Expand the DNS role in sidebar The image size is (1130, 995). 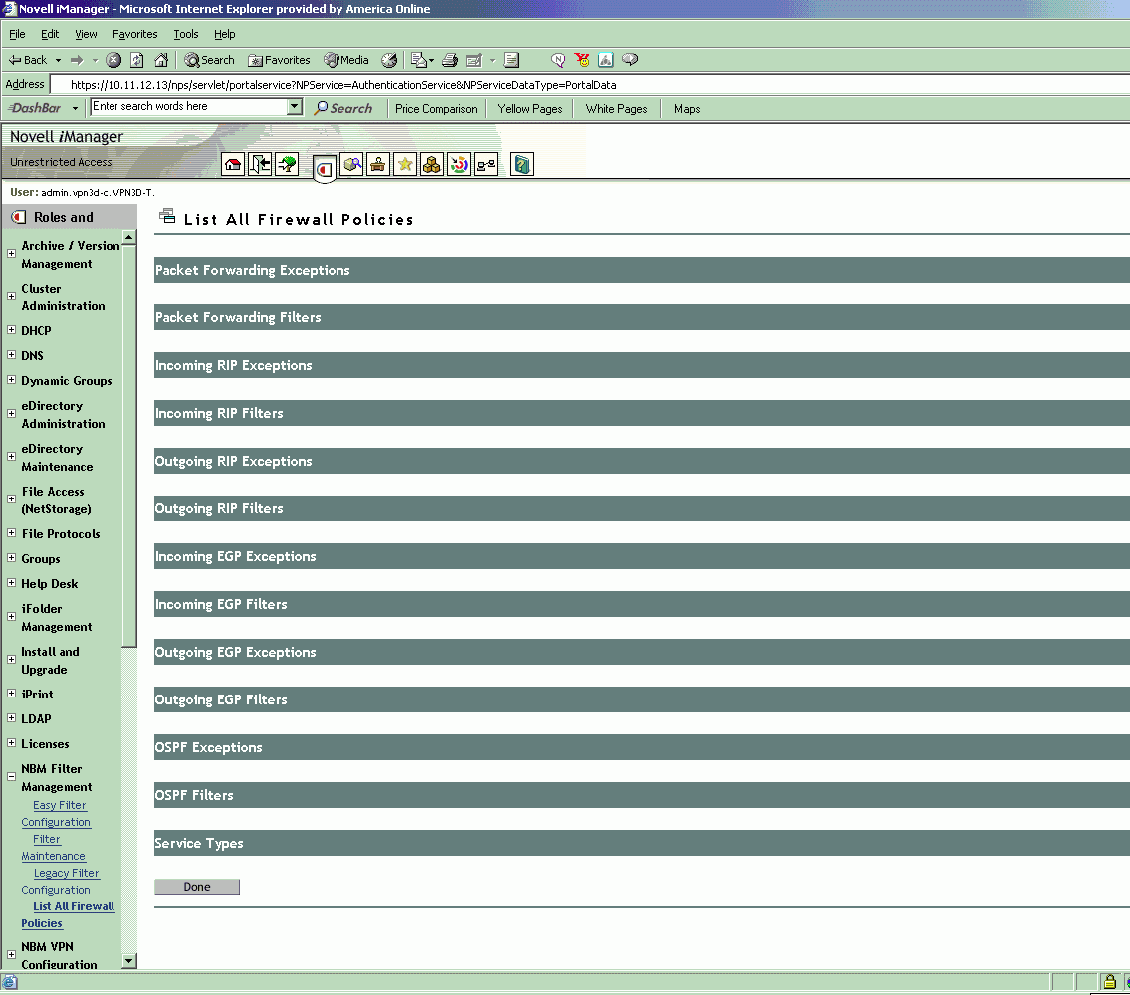click(12, 355)
